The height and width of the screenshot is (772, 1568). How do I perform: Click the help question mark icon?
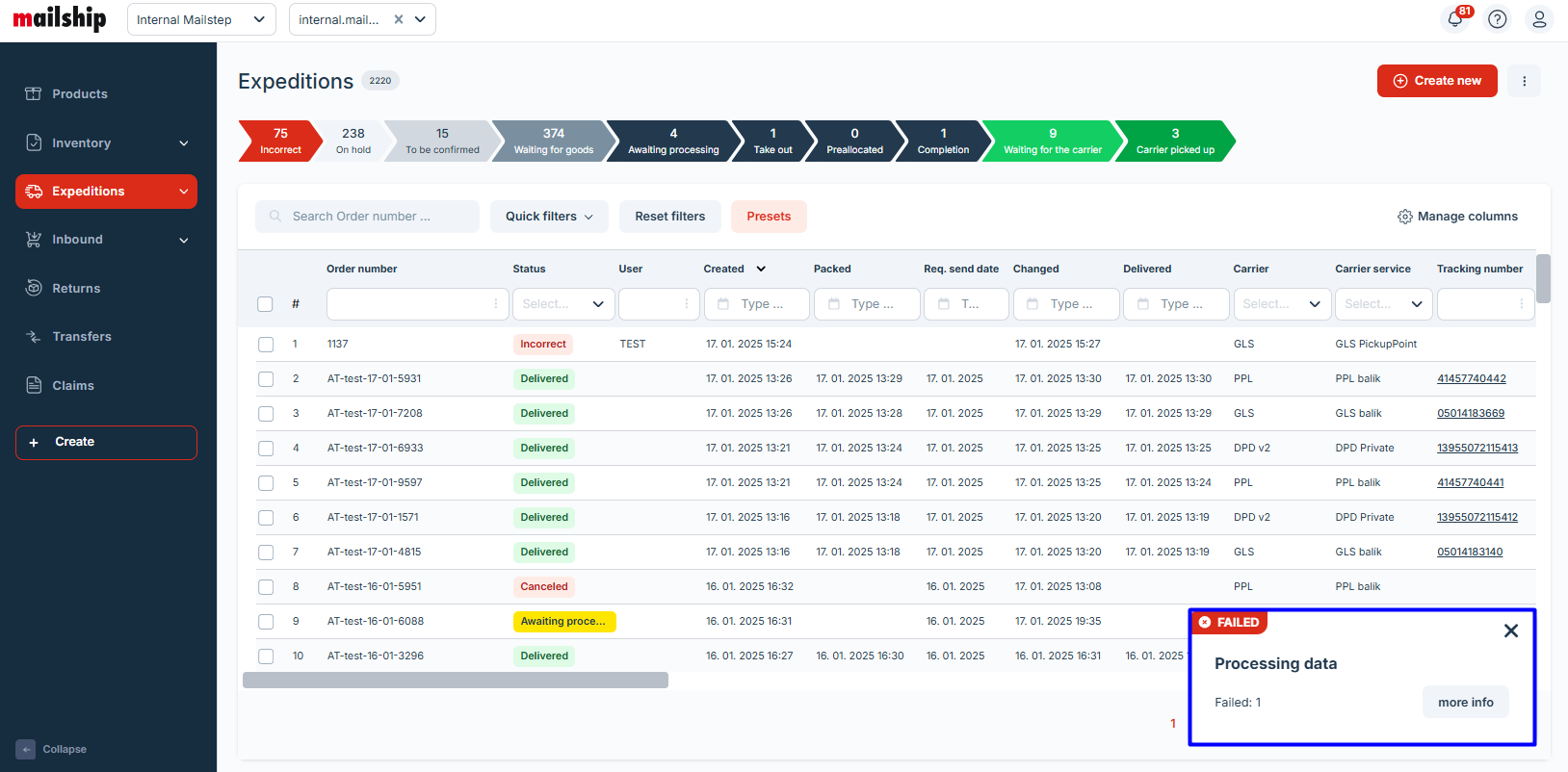[1497, 19]
